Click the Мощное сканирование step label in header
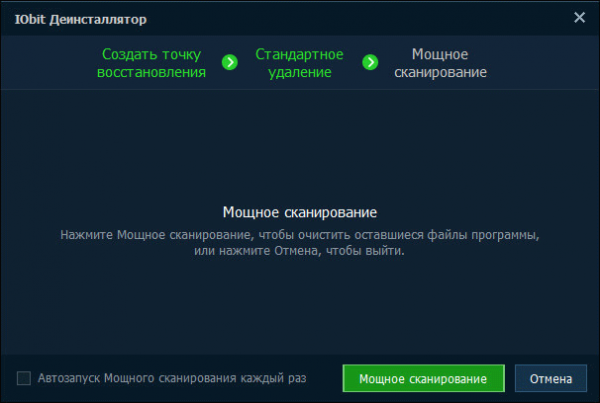This screenshot has height=403, width=600. tap(440, 63)
